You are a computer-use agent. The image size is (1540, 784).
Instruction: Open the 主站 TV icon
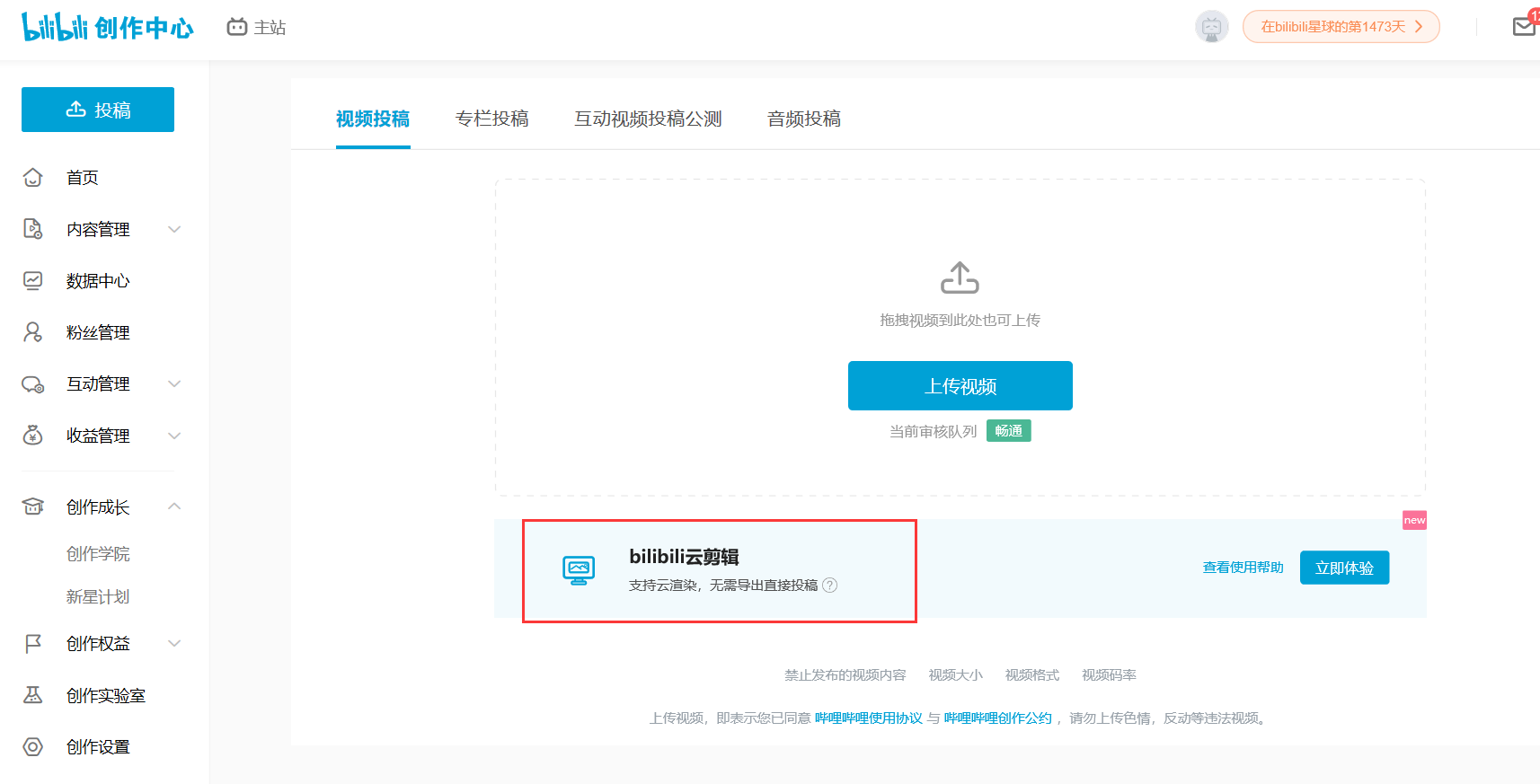point(237,27)
